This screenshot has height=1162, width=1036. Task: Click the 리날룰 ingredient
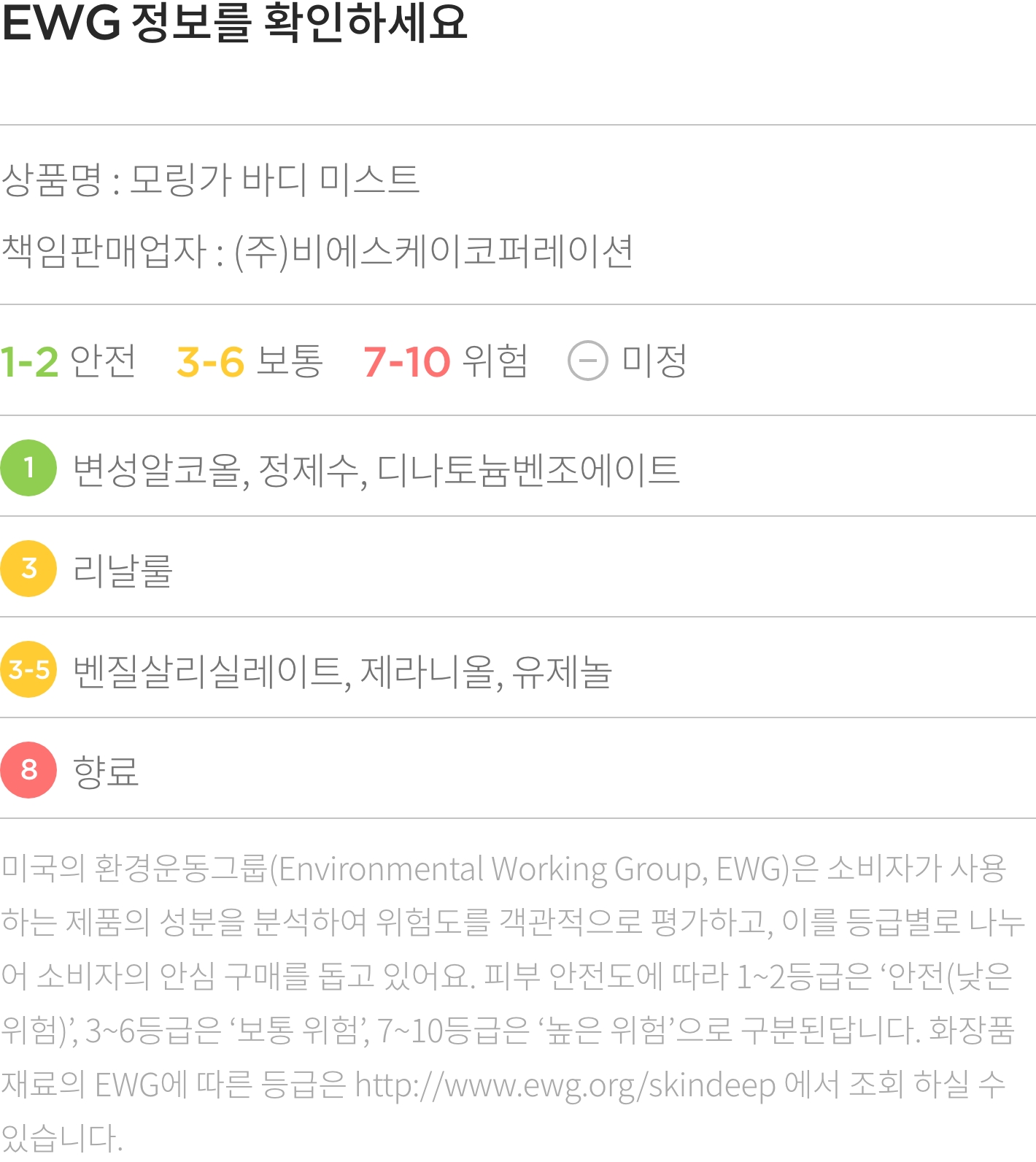click(x=123, y=570)
